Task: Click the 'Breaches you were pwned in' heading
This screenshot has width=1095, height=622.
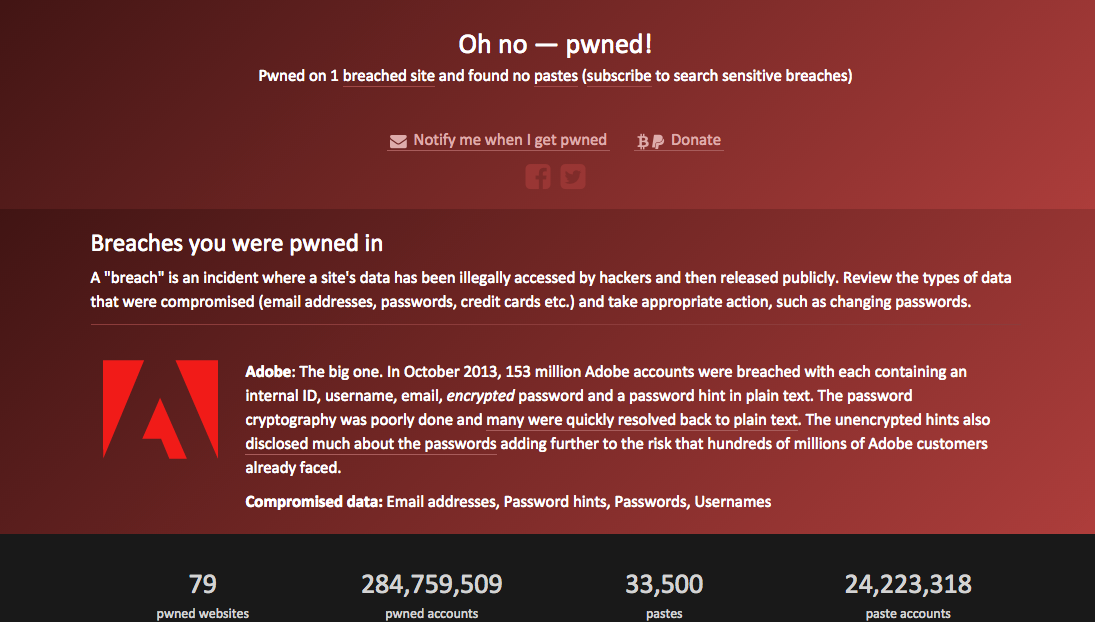Action: (237, 243)
